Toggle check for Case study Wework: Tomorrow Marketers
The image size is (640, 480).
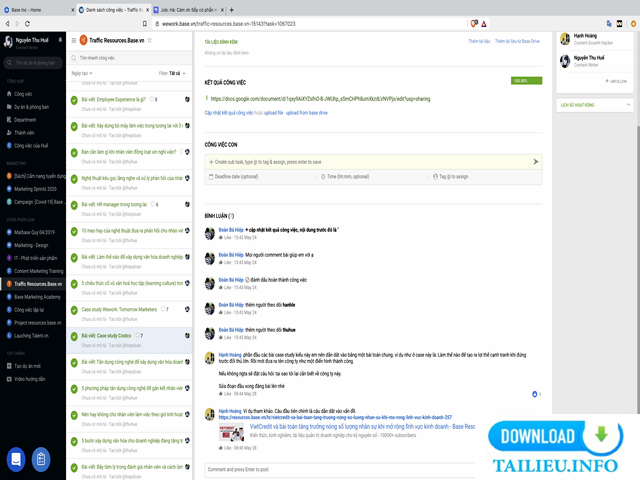74,310
